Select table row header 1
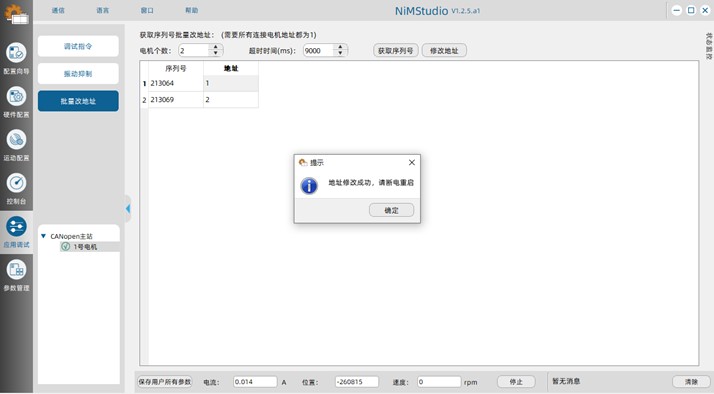Image resolution: width=714 pixels, height=394 pixels. click(x=144, y=83)
